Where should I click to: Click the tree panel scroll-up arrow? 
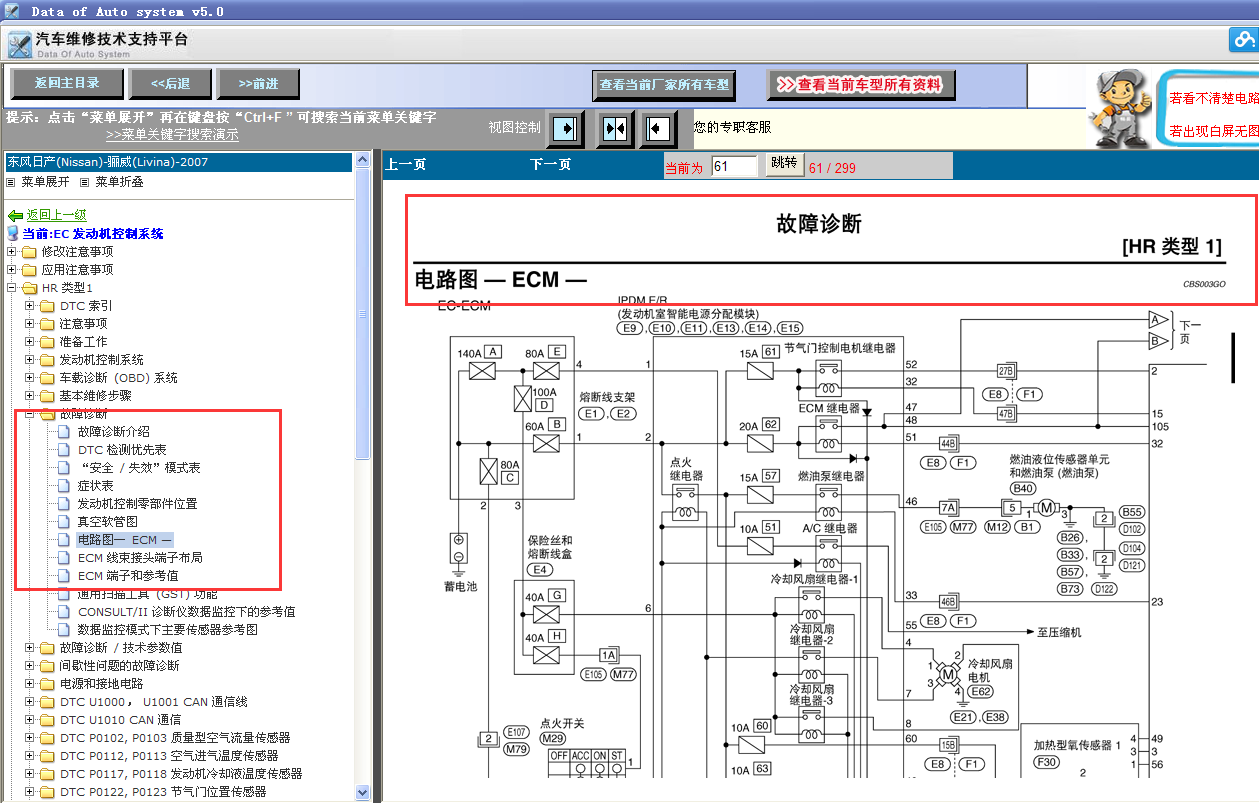363,161
